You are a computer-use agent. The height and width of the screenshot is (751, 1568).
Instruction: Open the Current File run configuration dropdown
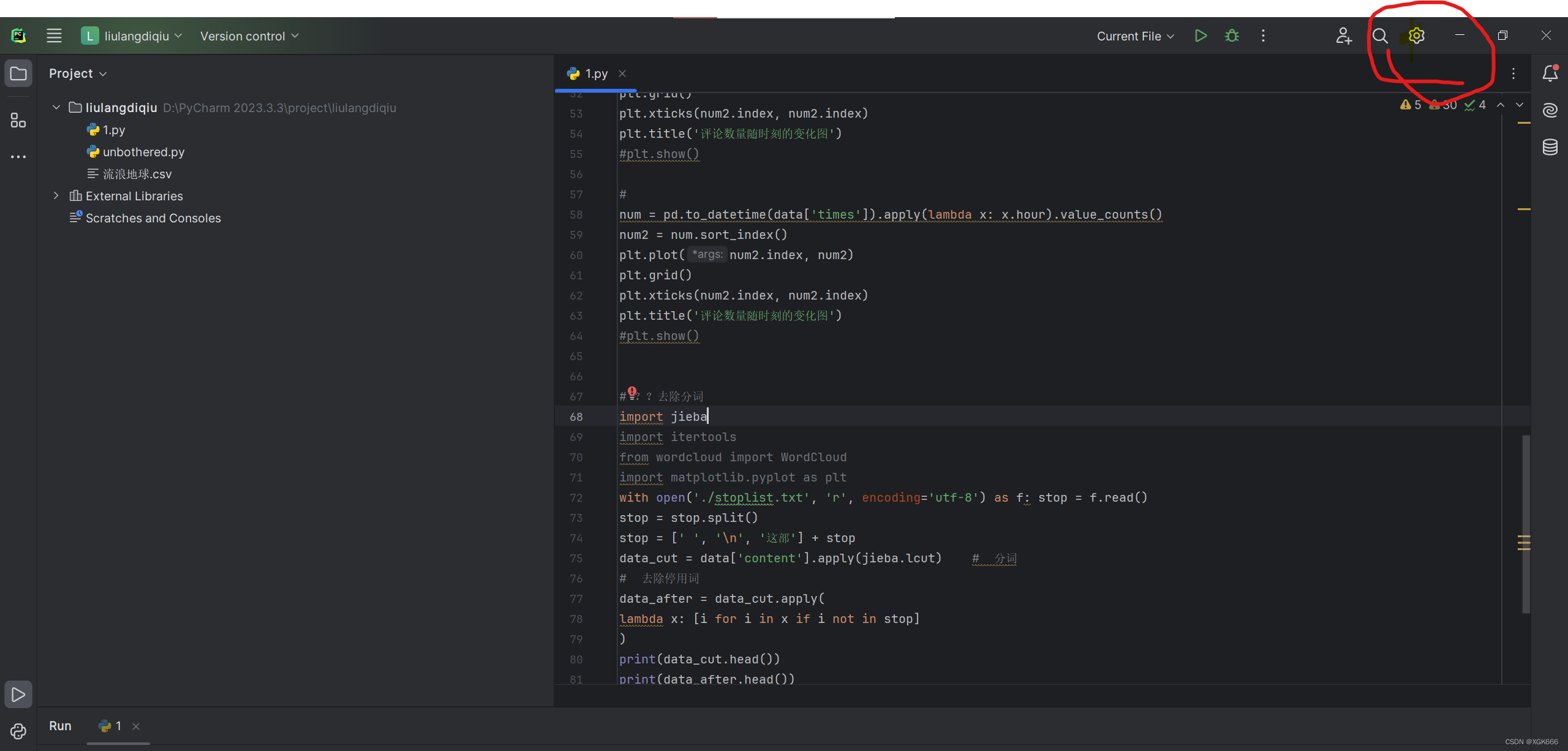click(1135, 36)
